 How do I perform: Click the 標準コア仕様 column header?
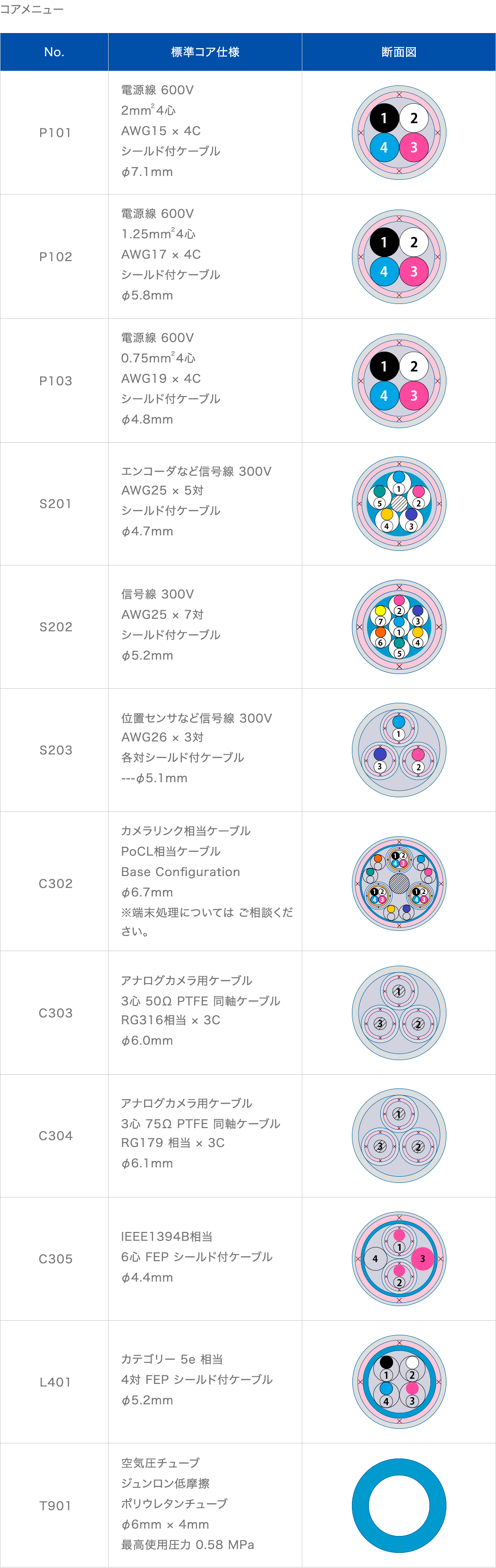[x=205, y=52]
